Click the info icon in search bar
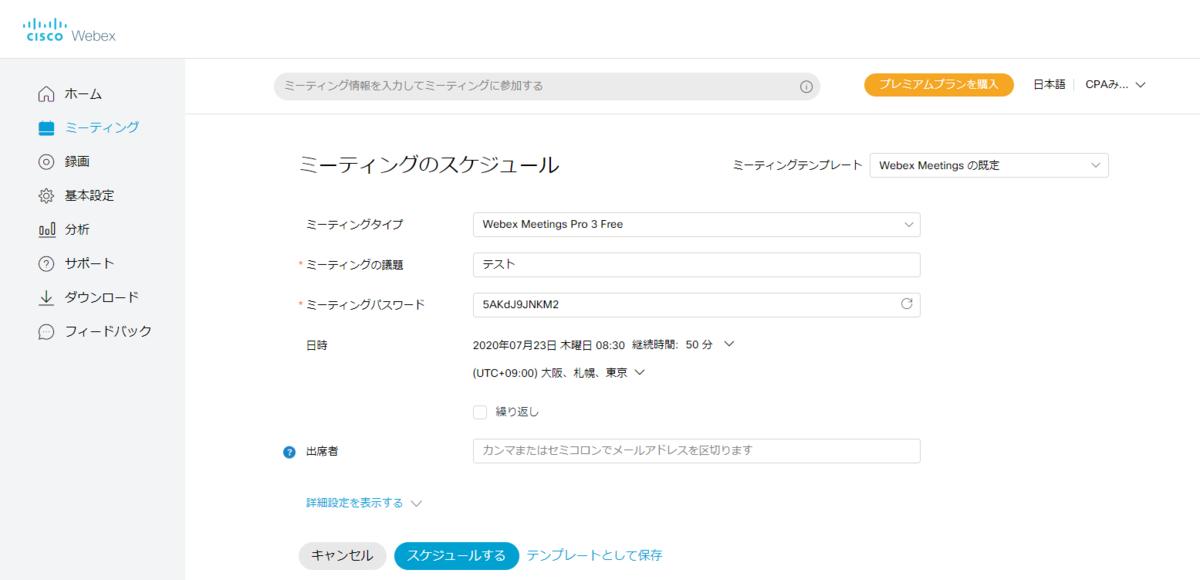 [806, 87]
